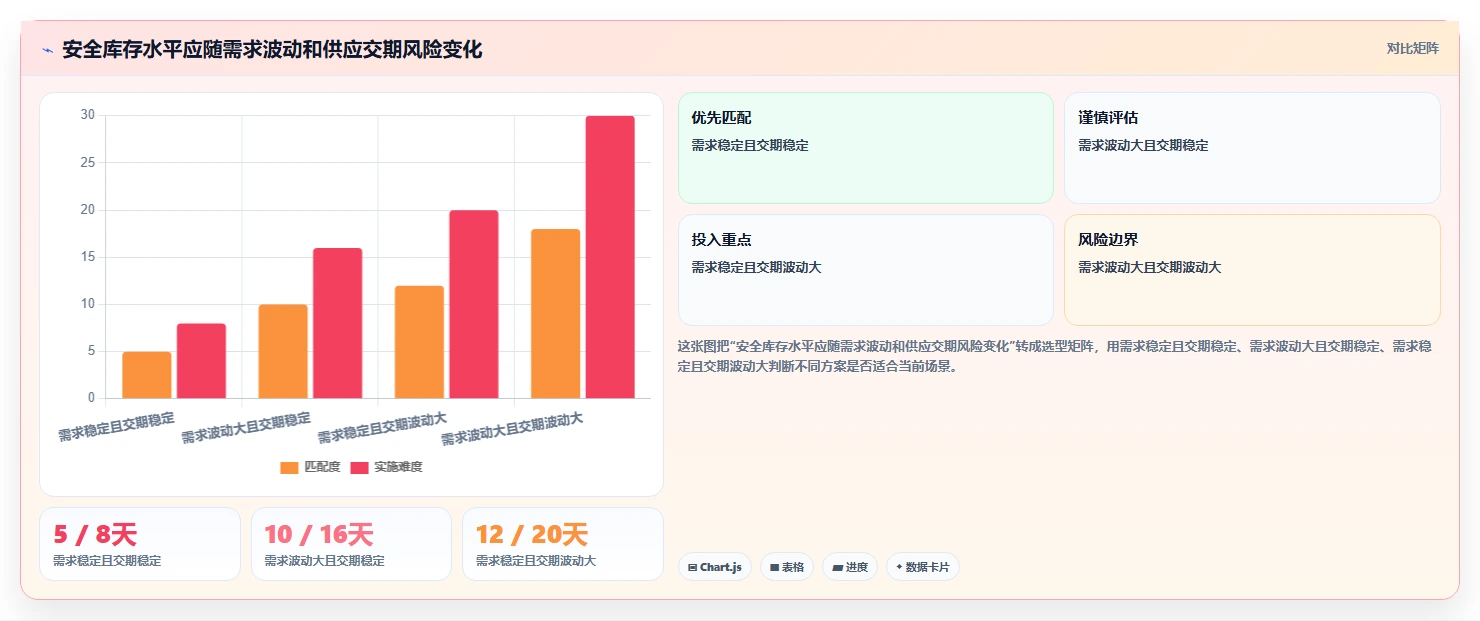This screenshot has width=1480, height=621.
Task: Click the 表格 chip icon
Action: point(774,567)
